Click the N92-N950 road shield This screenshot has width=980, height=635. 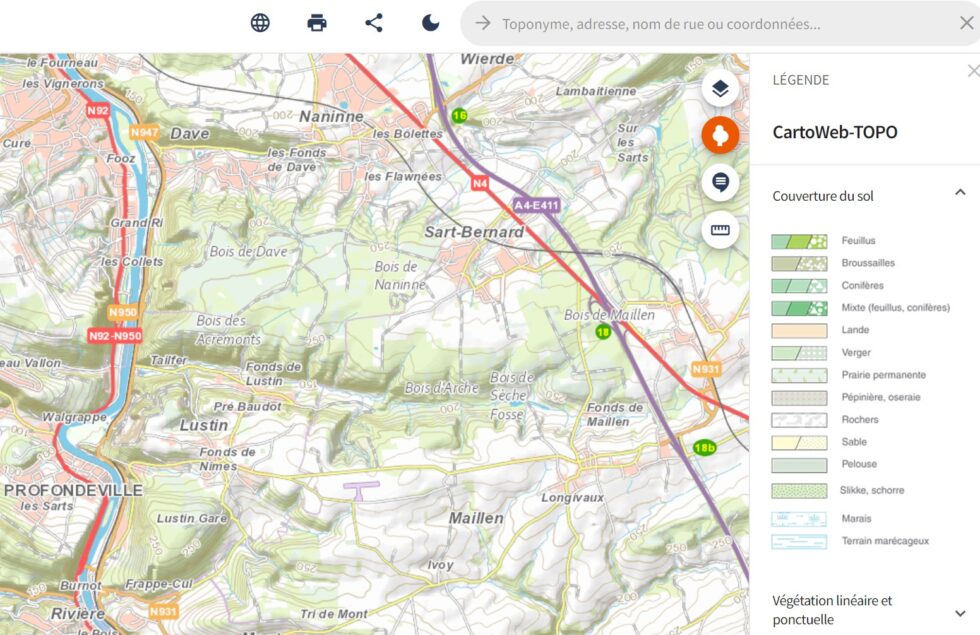pyautogui.click(x=115, y=336)
